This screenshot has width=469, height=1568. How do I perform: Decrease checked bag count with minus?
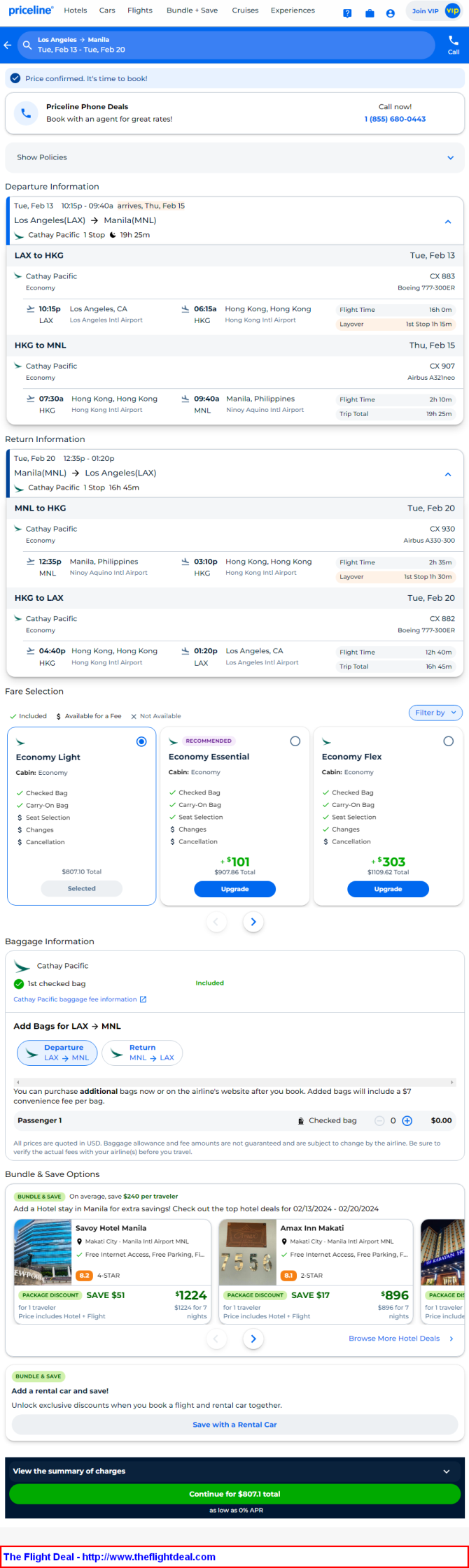379,1120
